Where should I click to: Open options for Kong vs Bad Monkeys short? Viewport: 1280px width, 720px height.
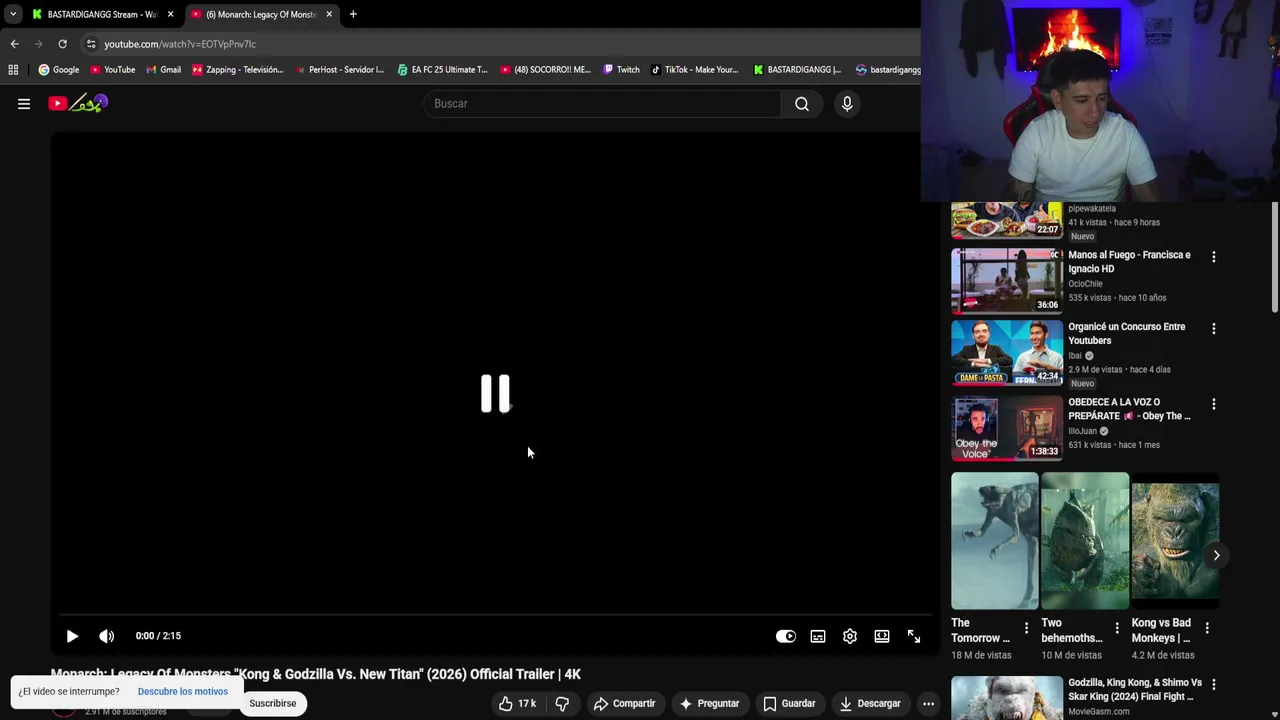[x=1207, y=629]
